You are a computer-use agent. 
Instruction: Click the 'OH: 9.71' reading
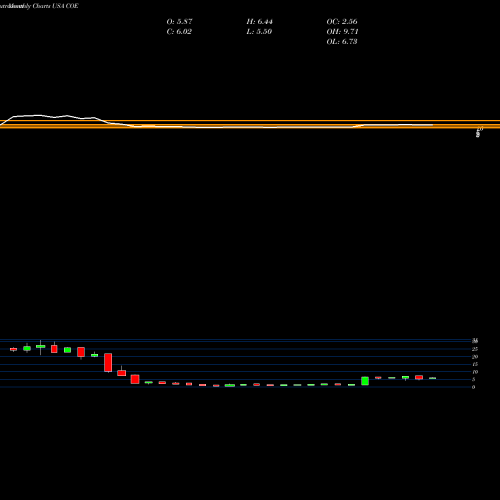342,31
